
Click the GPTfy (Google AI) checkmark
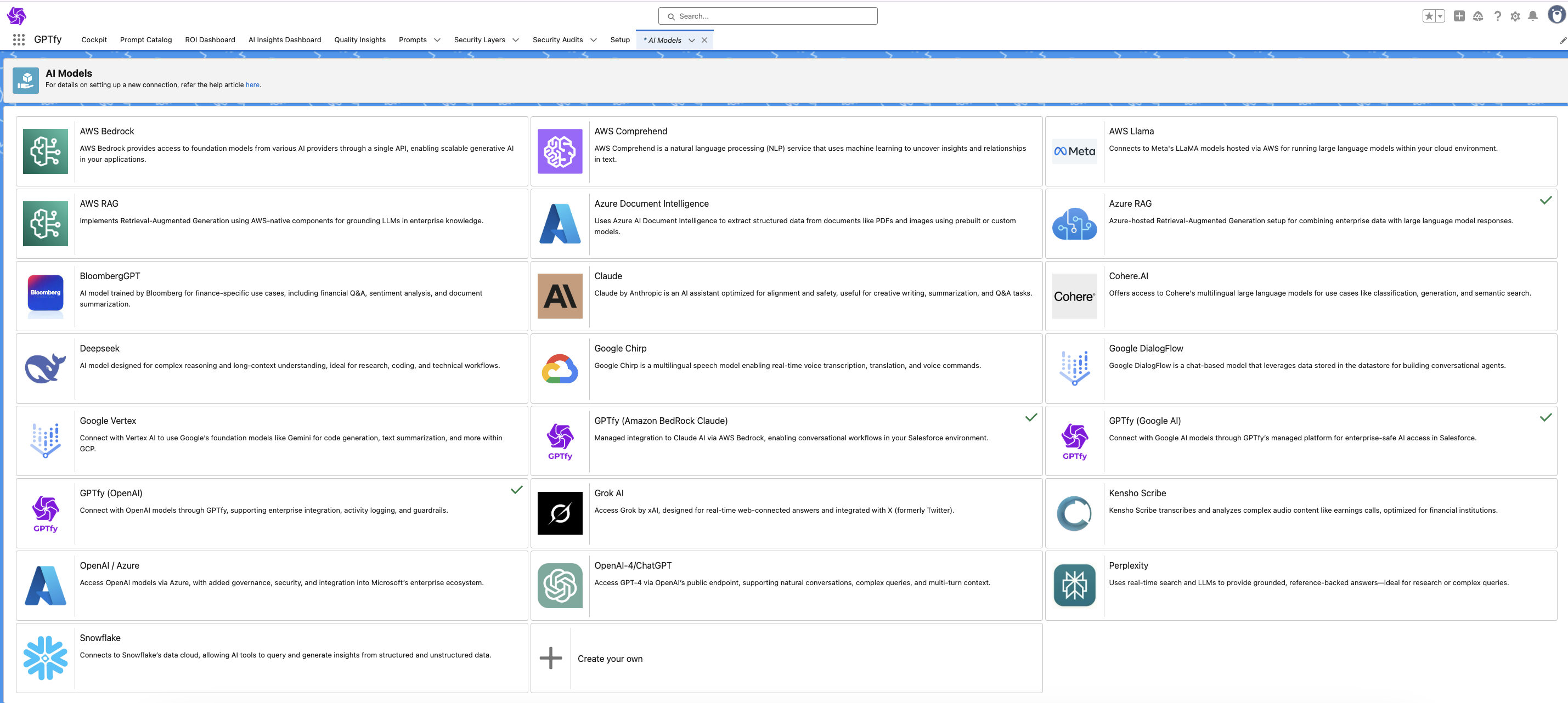coord(1546,417)
